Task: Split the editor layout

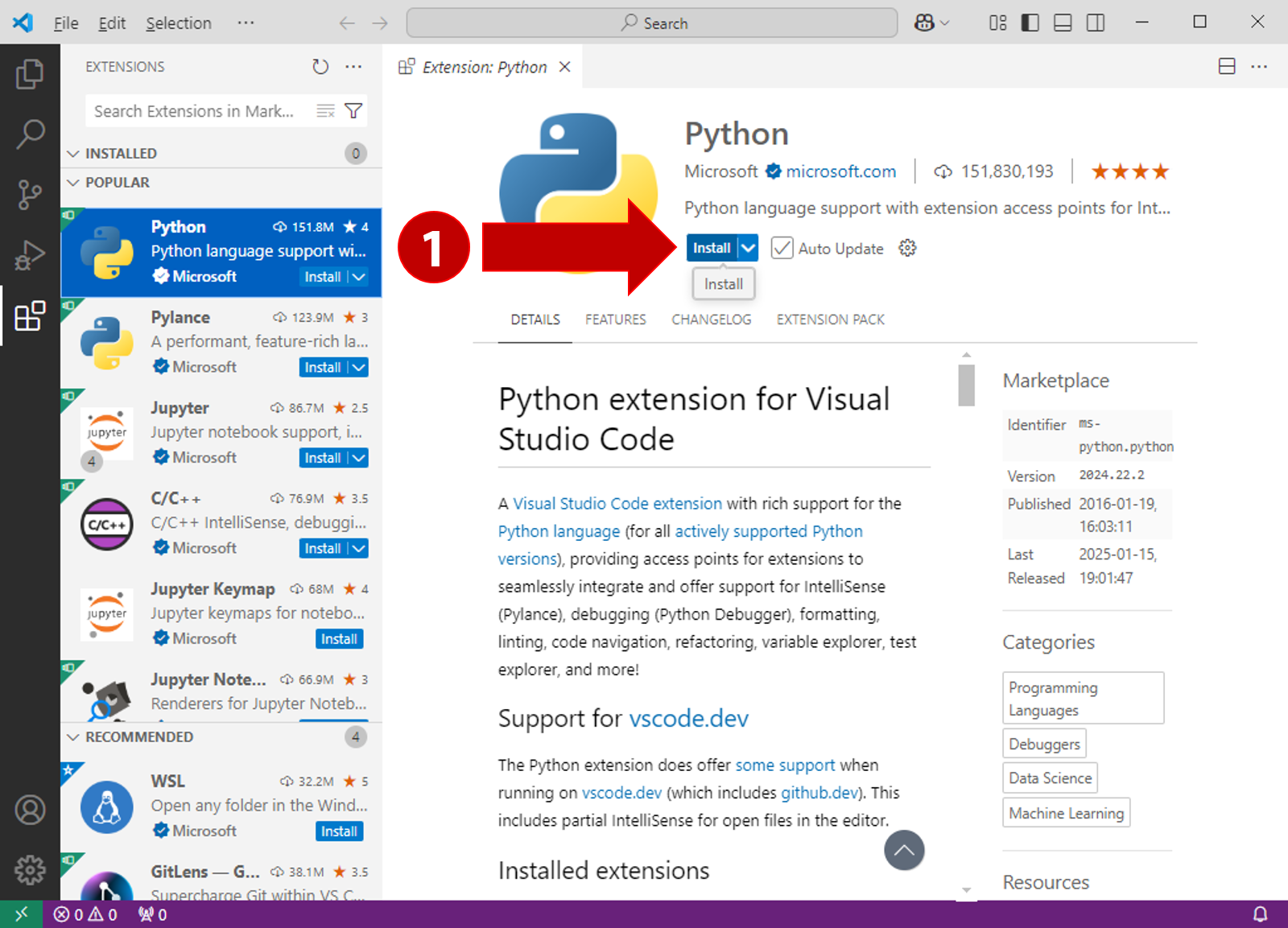Action: [1227, 67]
